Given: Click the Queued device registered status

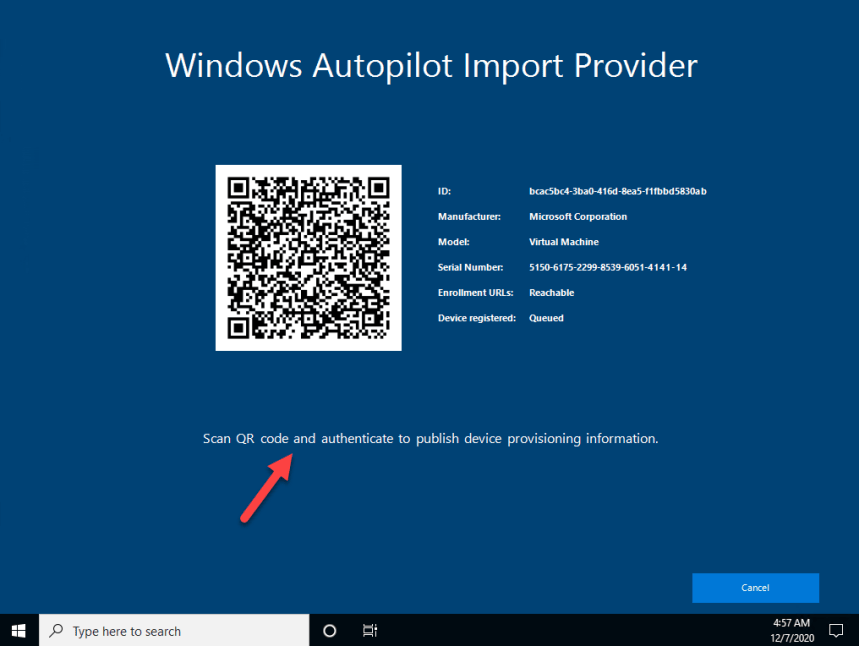Looking at the screenshot, I should point(546,318).
